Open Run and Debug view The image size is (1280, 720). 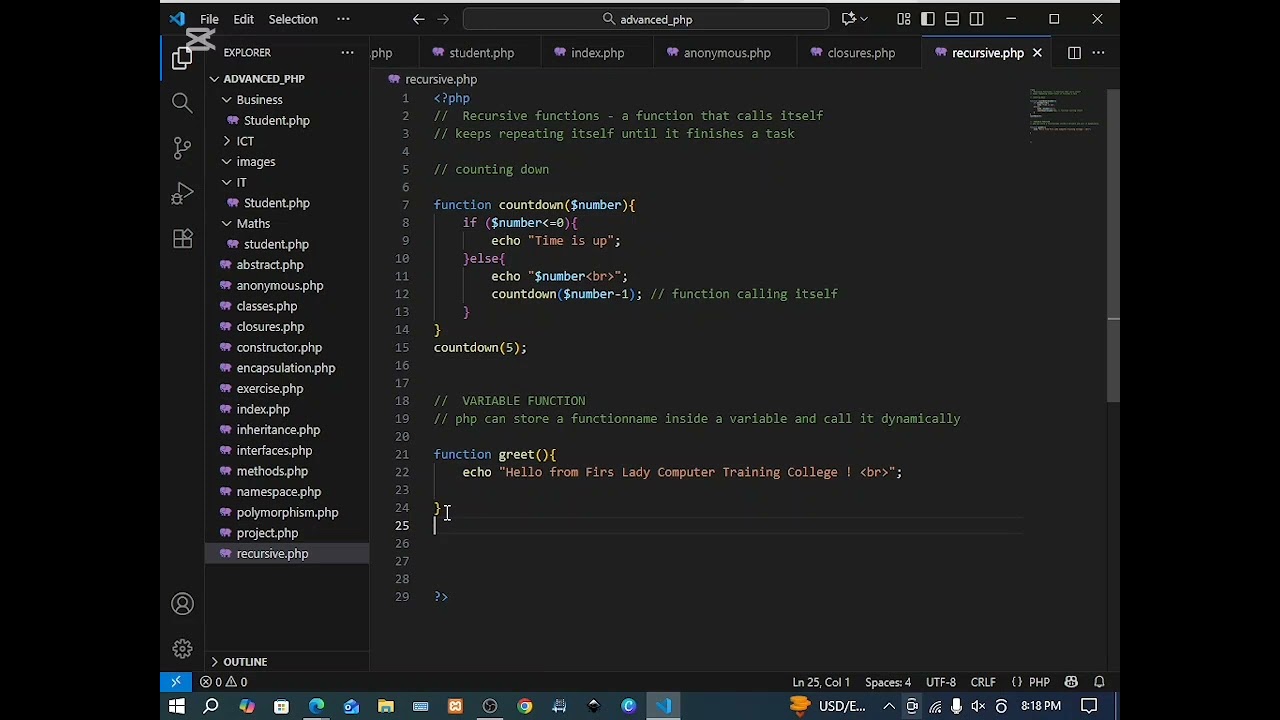tap(182, 193)
